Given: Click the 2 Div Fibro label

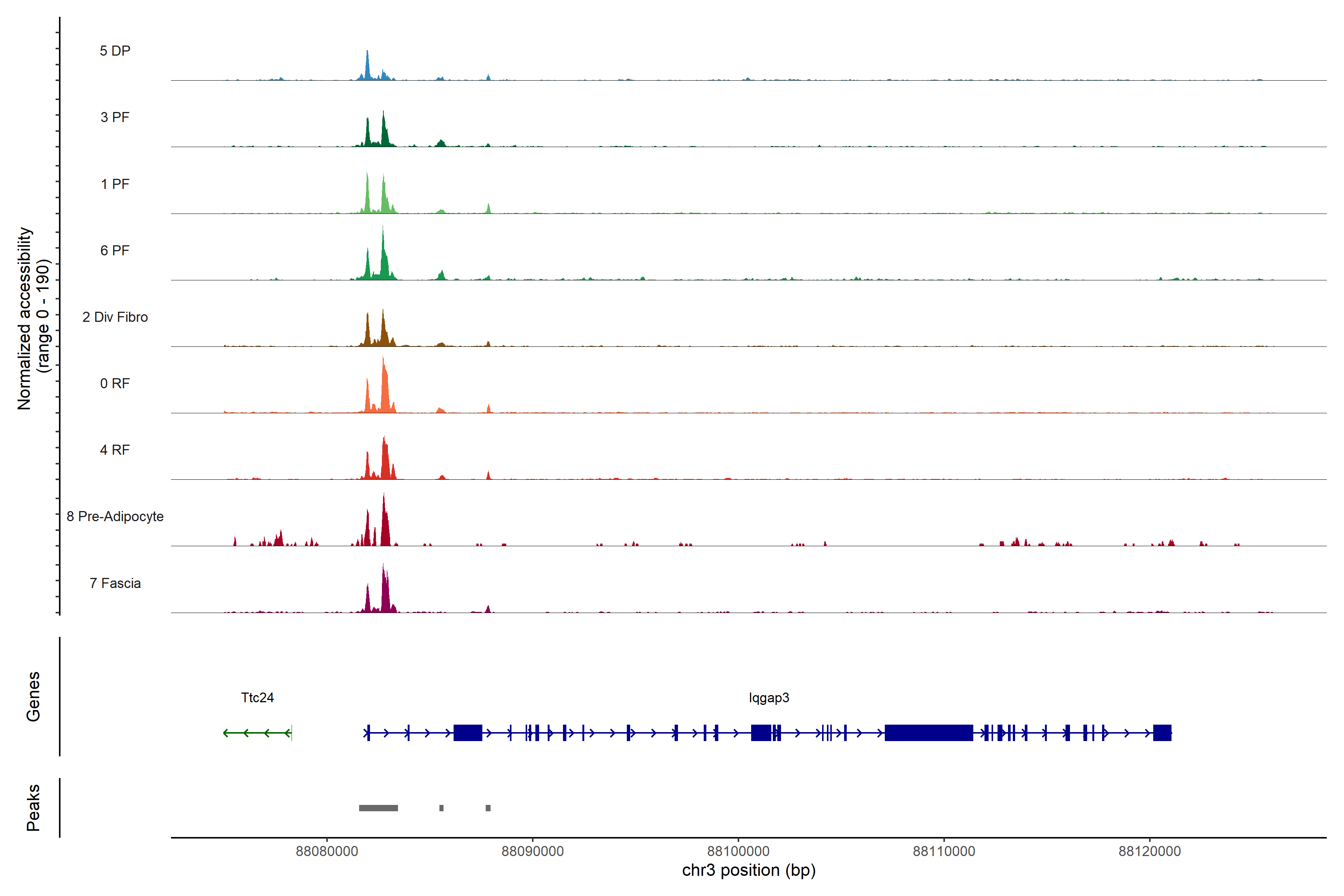Looking at the screenshot, I should coord(115,317).
